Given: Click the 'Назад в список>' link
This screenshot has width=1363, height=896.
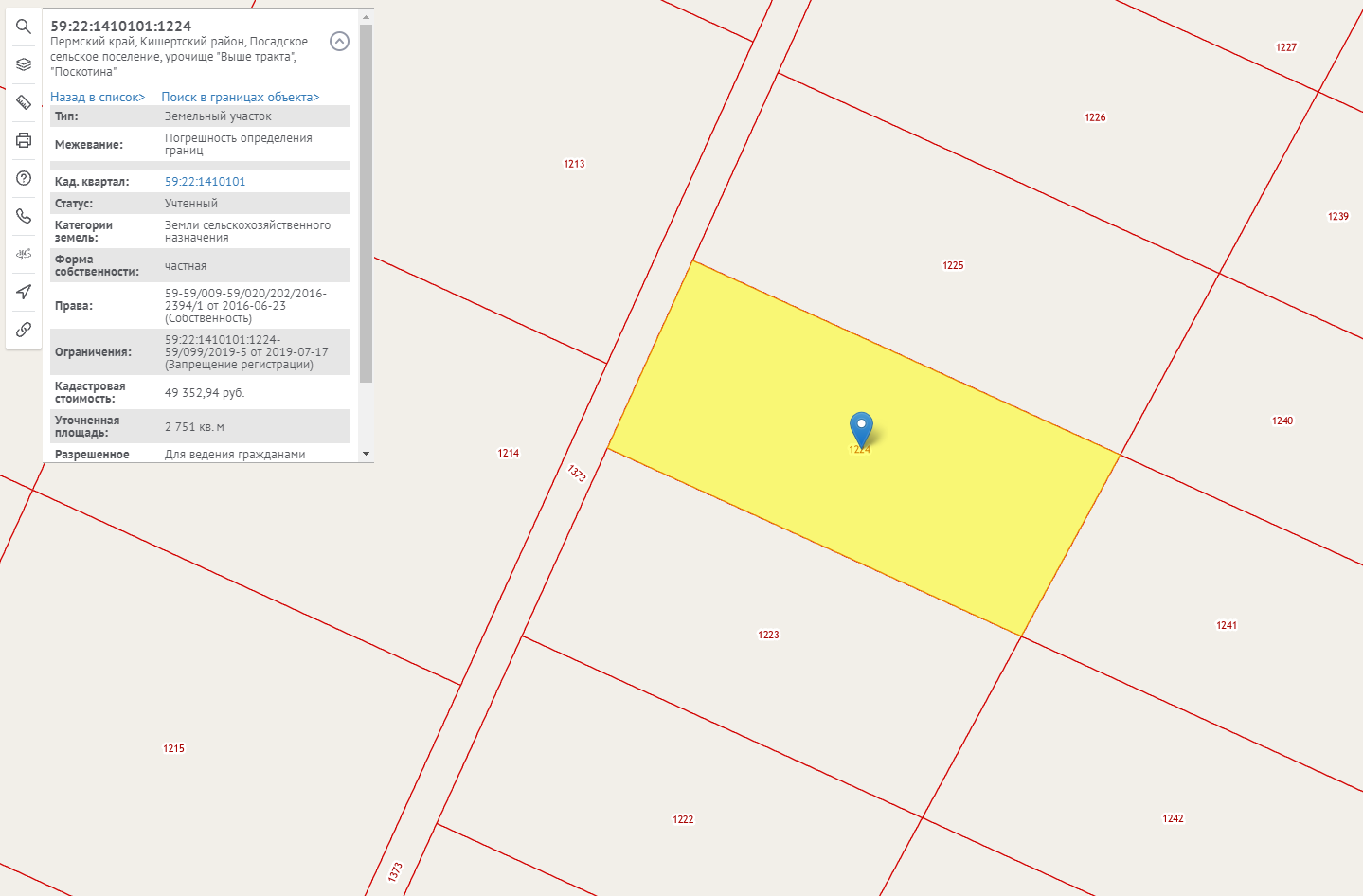Looking at the screenshot, I should point(98,97).
